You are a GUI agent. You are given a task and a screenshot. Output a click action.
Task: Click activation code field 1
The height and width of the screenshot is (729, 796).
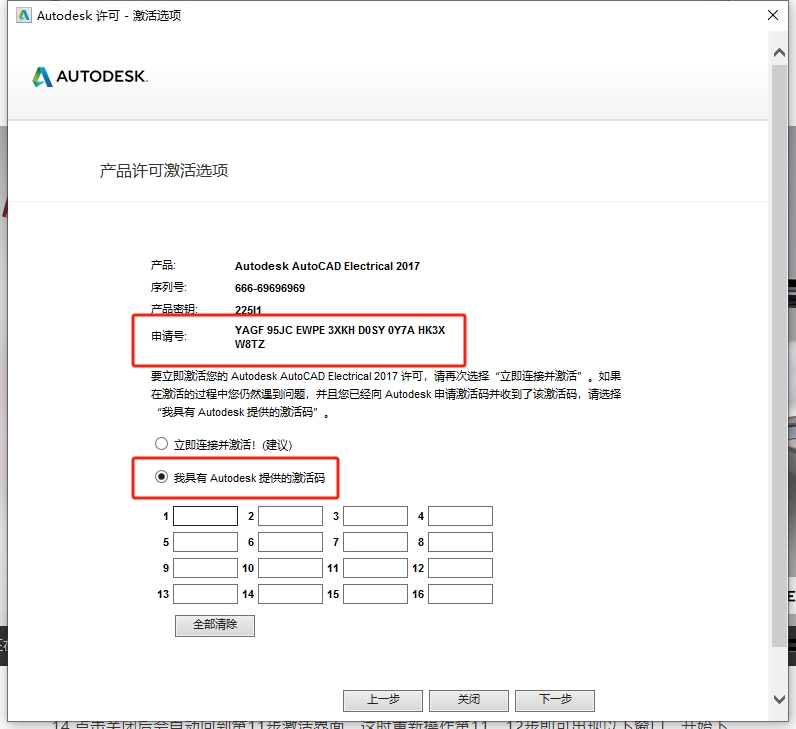click(206, 516)
